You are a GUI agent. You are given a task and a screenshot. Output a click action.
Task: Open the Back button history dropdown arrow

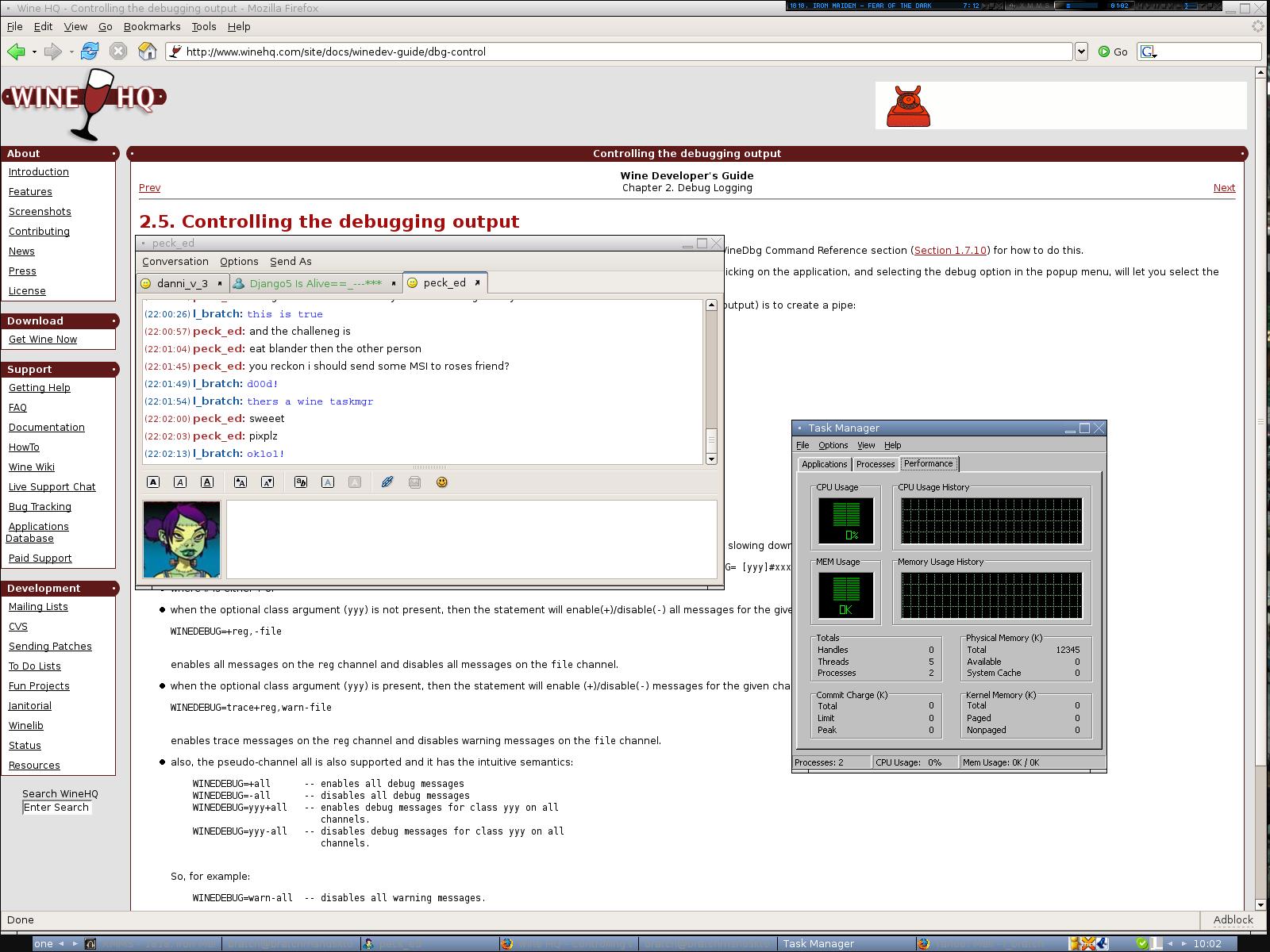pyautogui.click(x=34, y=52)
